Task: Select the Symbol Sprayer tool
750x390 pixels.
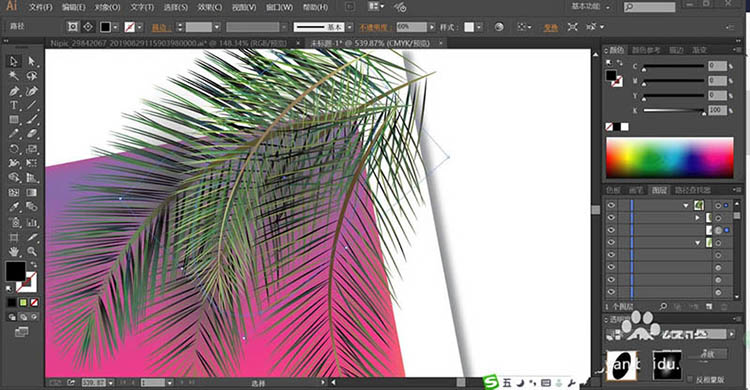Action: pos(13,222)
